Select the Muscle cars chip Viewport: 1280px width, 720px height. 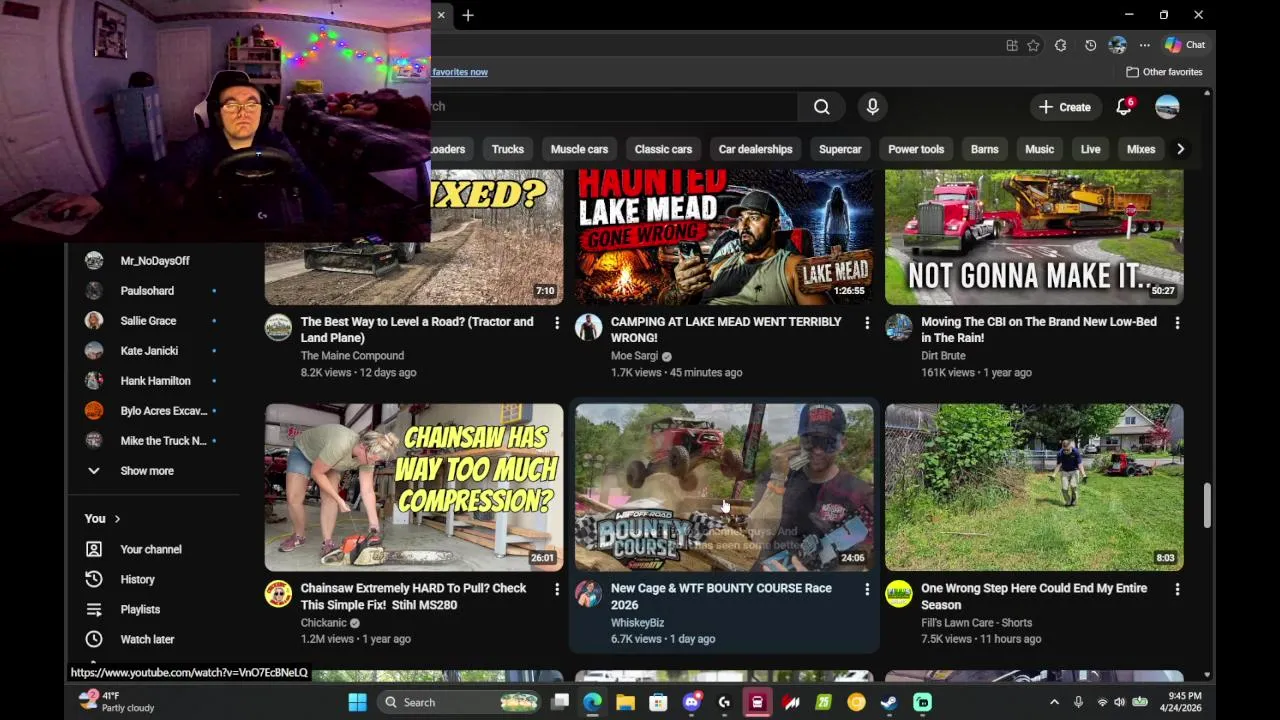pos(579,149)
